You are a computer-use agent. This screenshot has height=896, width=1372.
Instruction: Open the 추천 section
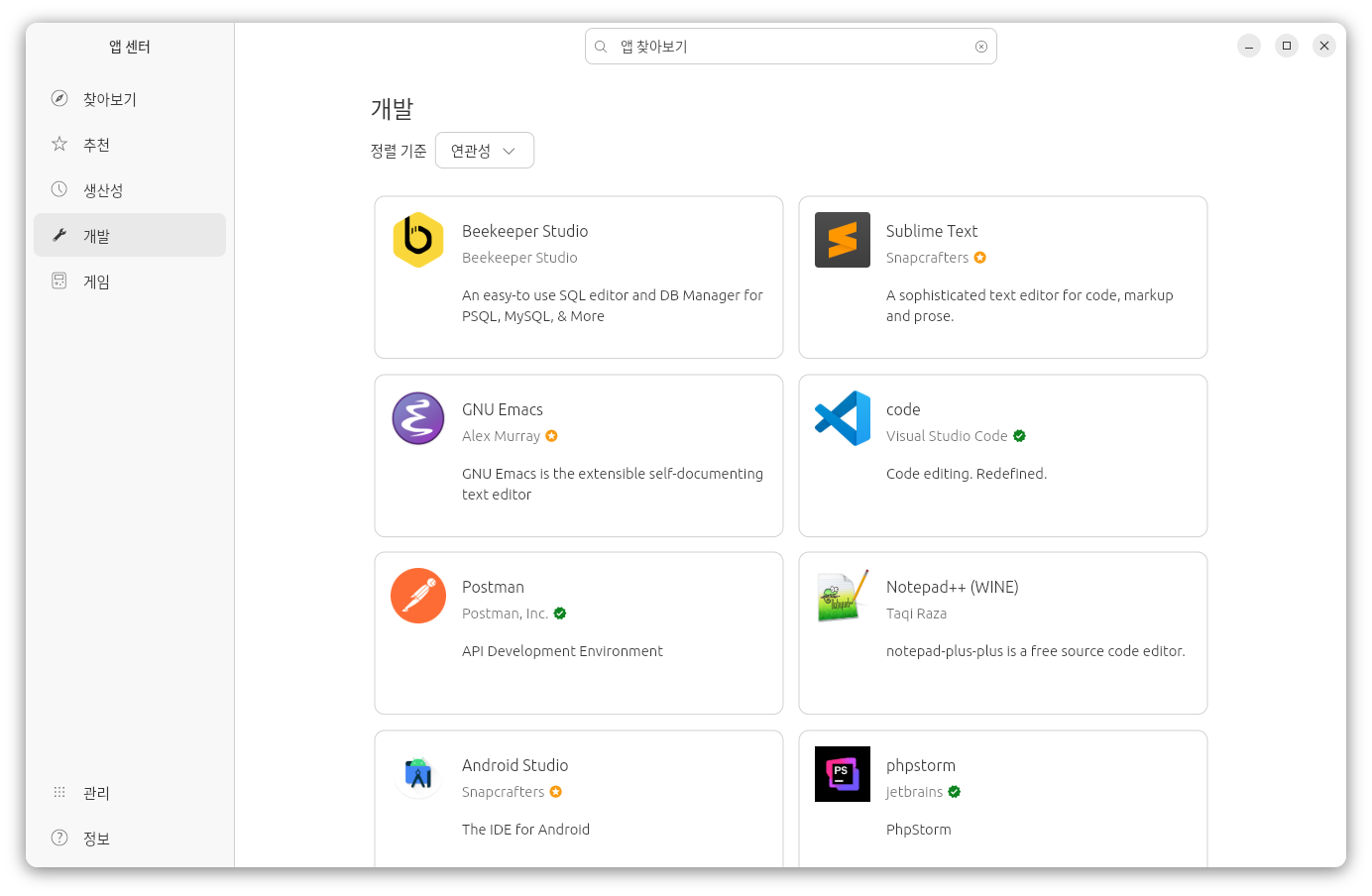130,145
